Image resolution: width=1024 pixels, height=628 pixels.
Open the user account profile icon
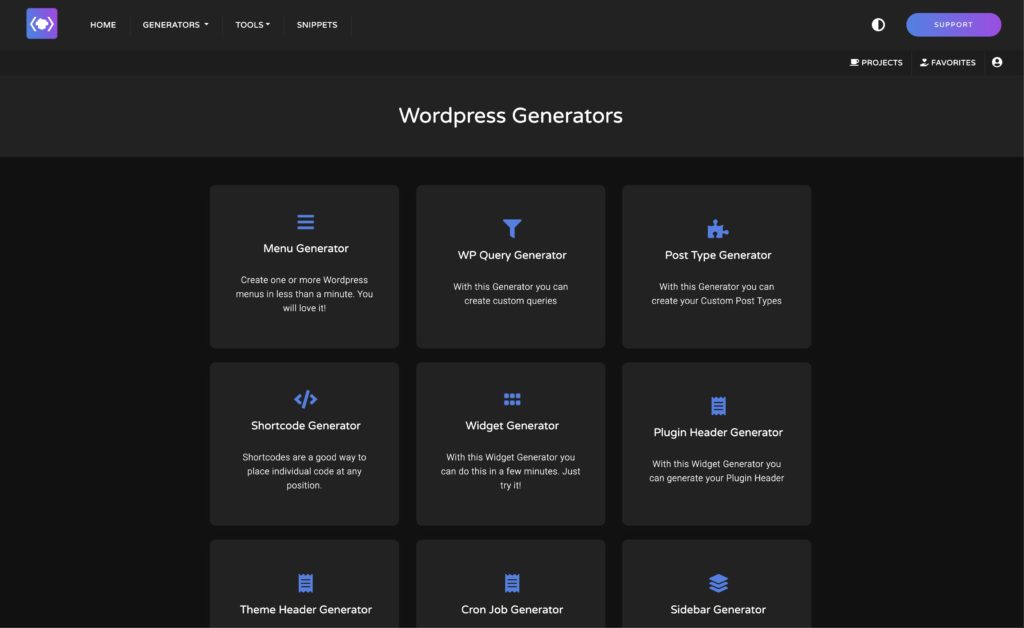(x=997, y=62)
